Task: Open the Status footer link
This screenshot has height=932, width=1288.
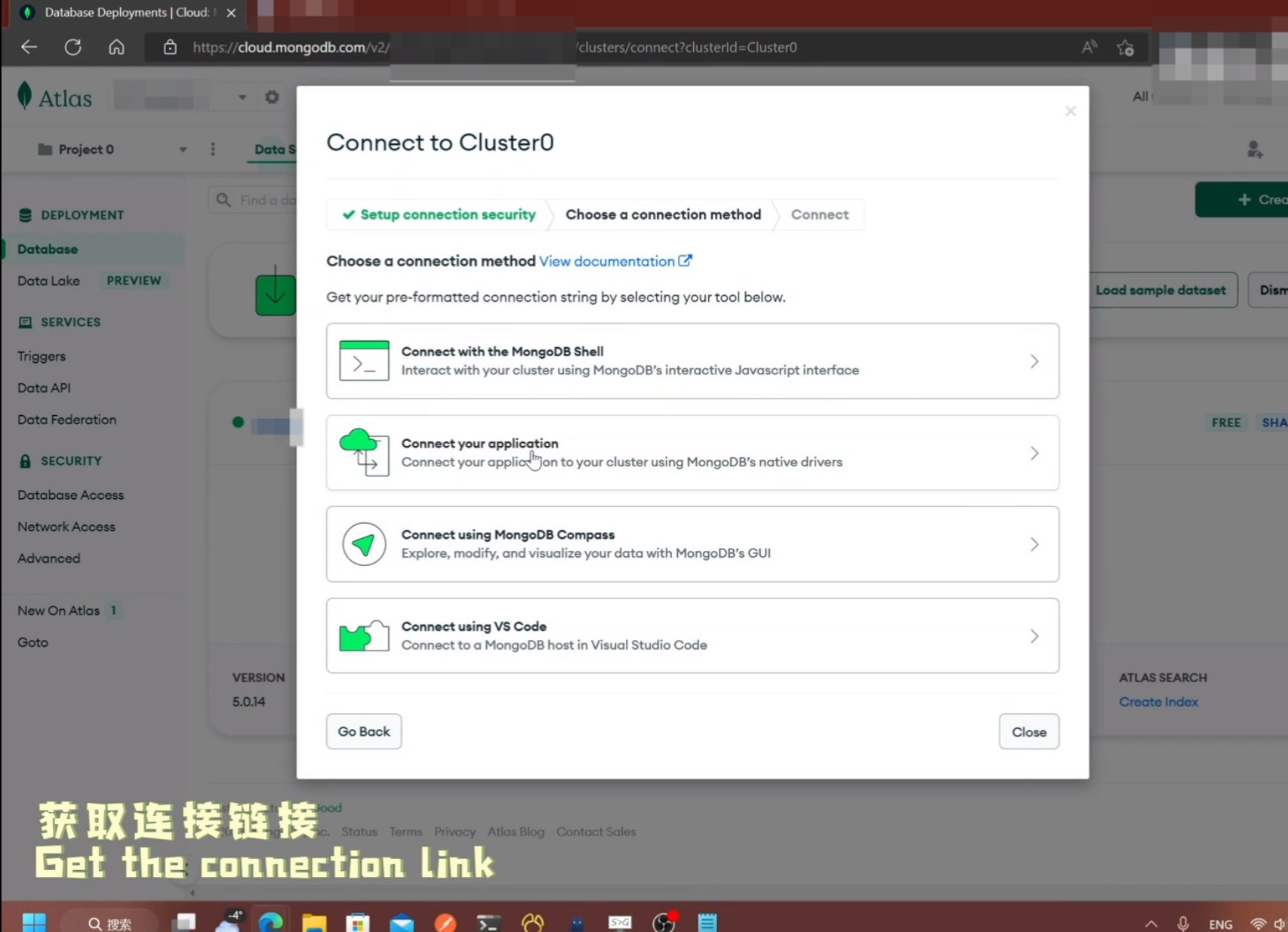Action: pyautogui.click(x=359, y=832)
